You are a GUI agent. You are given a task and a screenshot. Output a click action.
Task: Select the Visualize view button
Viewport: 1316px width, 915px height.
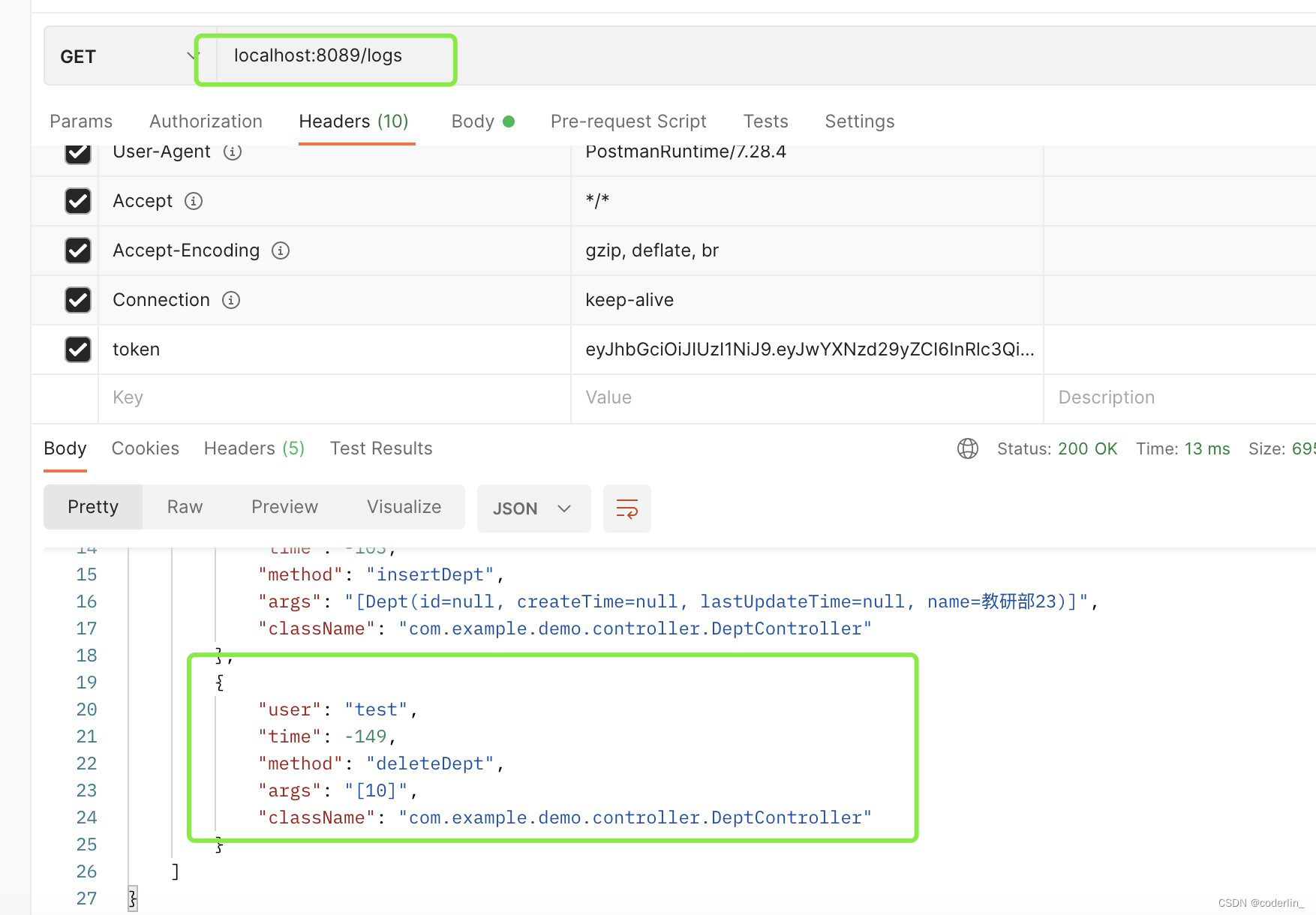pyautogui.click(x=404, y=507)
